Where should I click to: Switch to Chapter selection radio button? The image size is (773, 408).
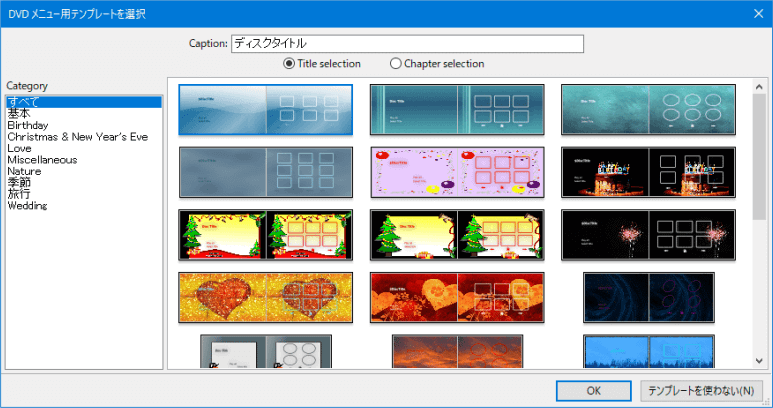click(396, 64)
